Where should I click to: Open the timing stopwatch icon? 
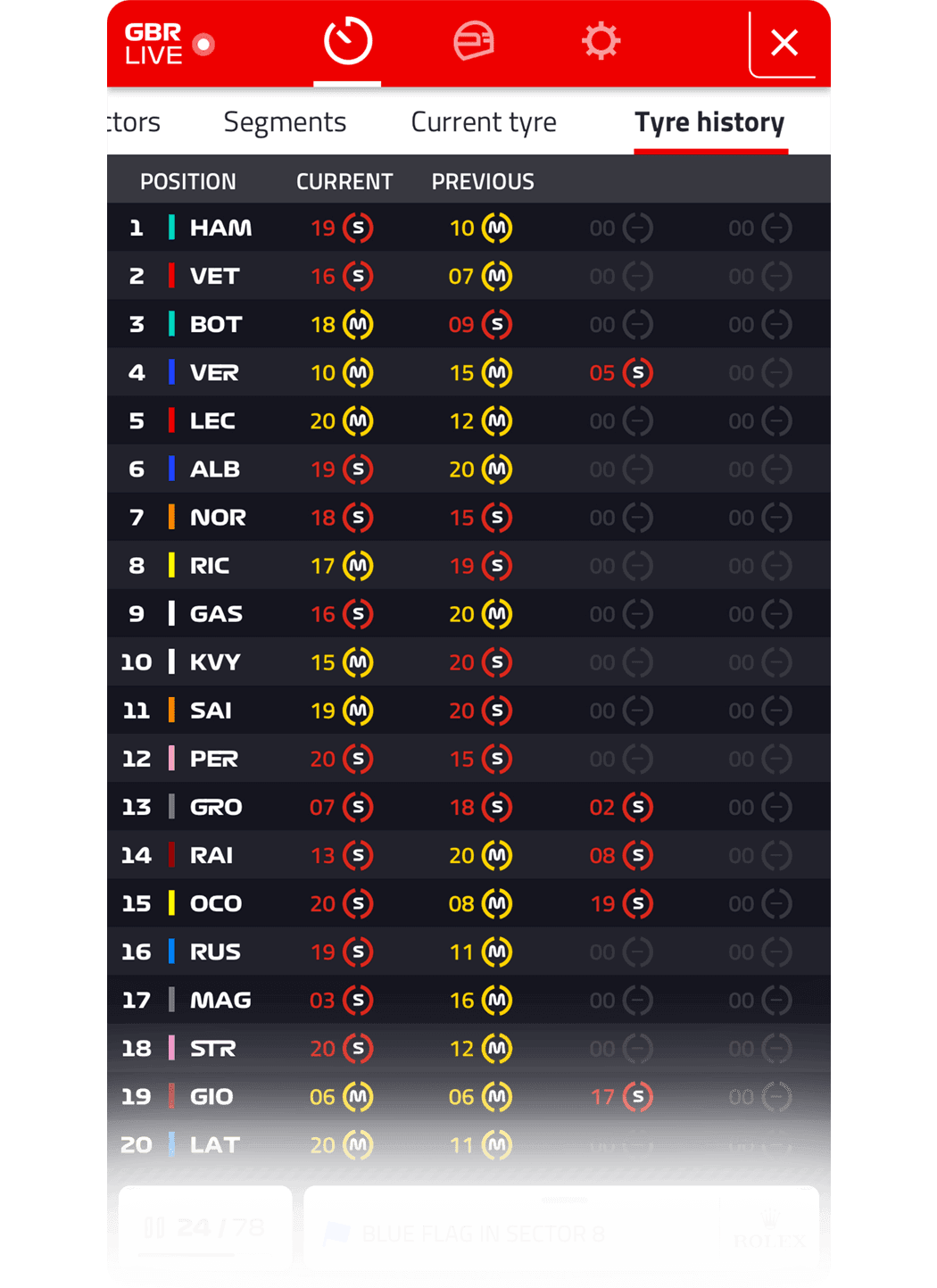(x=347, y=41)
